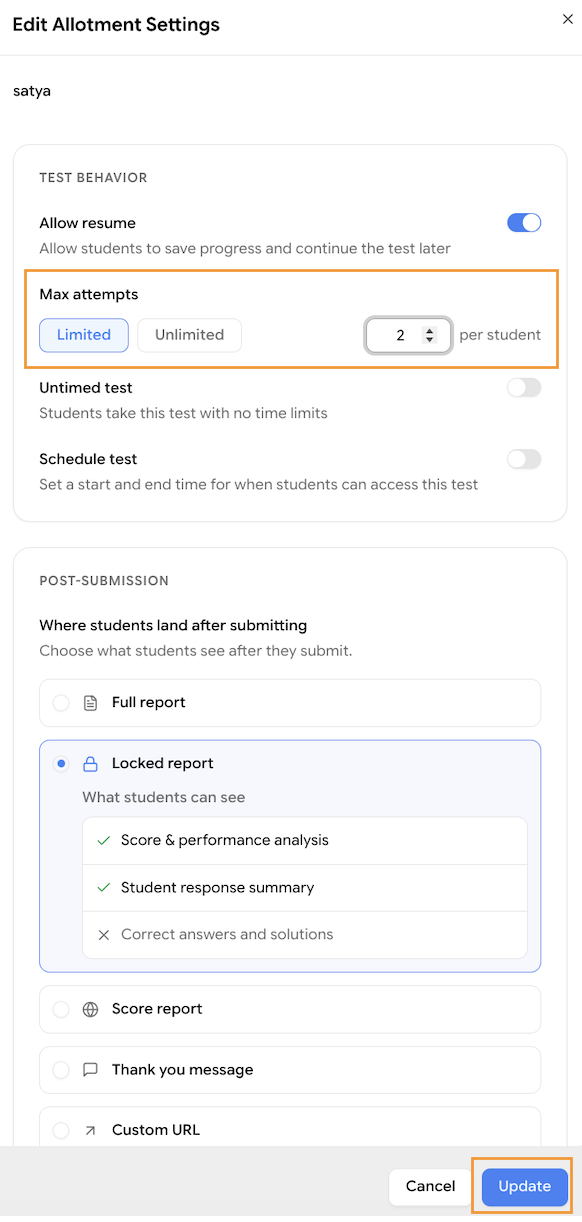This screenshot has width=582, height=1222.
Task: Click the Locked report padlock icon
Action: pos(90,764)
